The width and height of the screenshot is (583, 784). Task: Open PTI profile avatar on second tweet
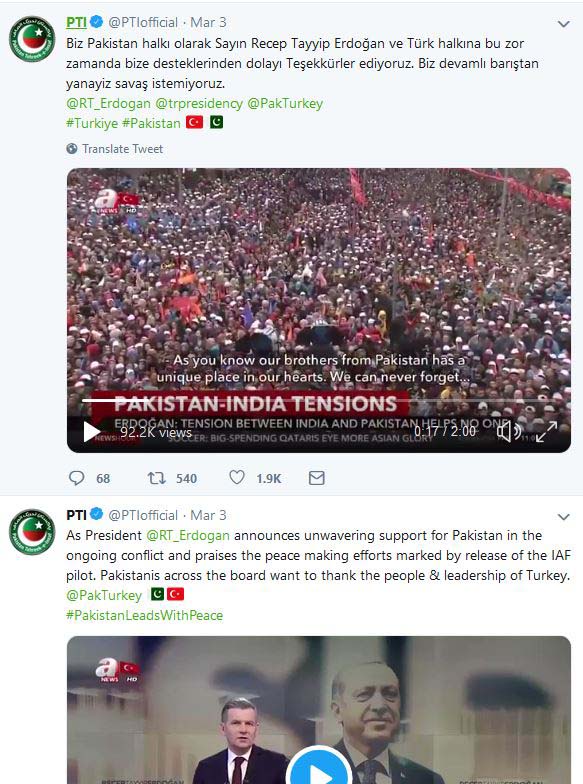click(x=32, y=532)
